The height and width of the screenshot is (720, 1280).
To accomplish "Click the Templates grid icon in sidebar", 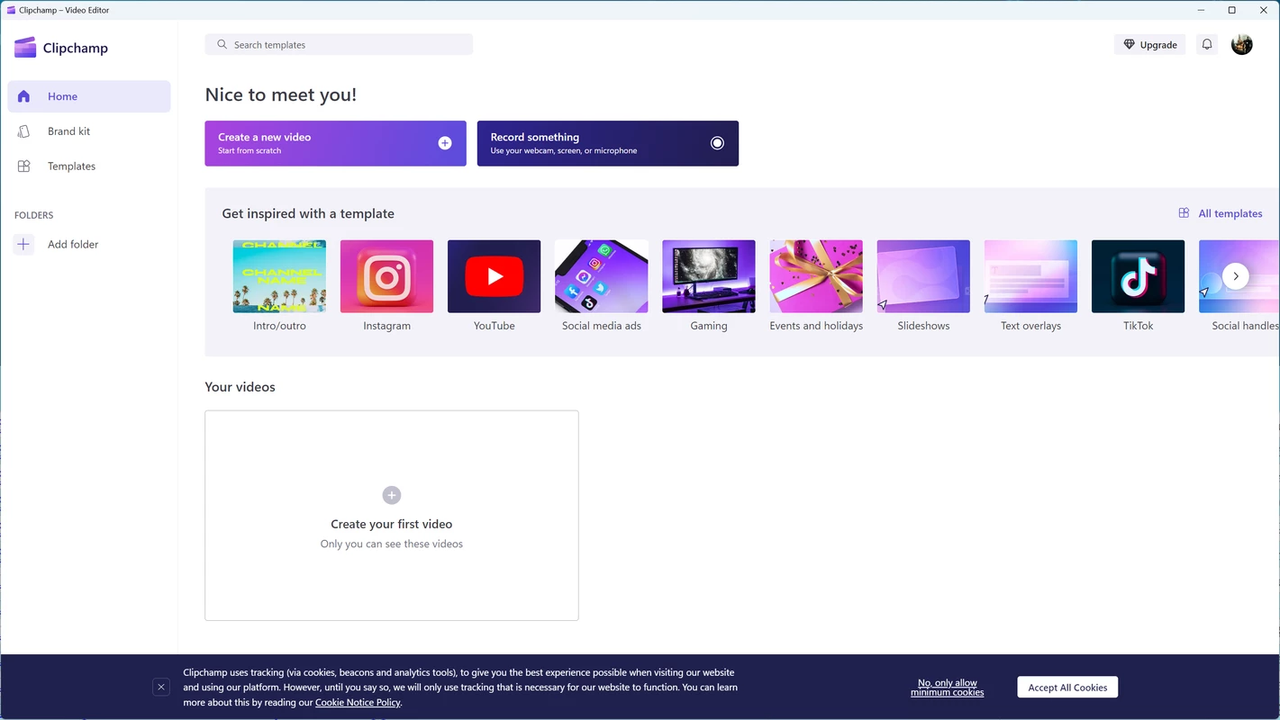I will [x=23, y=166].
